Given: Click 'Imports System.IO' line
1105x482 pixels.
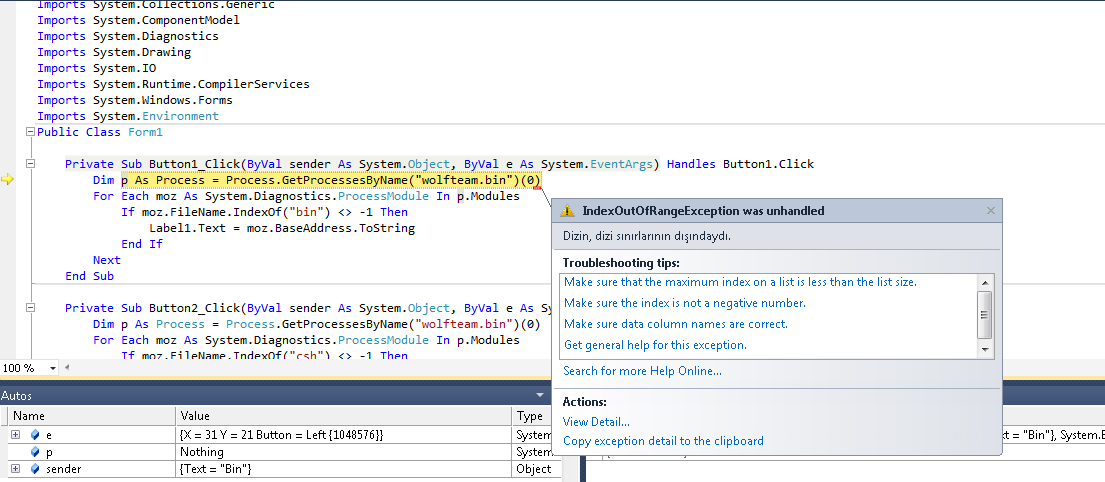Looking at the screenshot, I should (97, 68).
